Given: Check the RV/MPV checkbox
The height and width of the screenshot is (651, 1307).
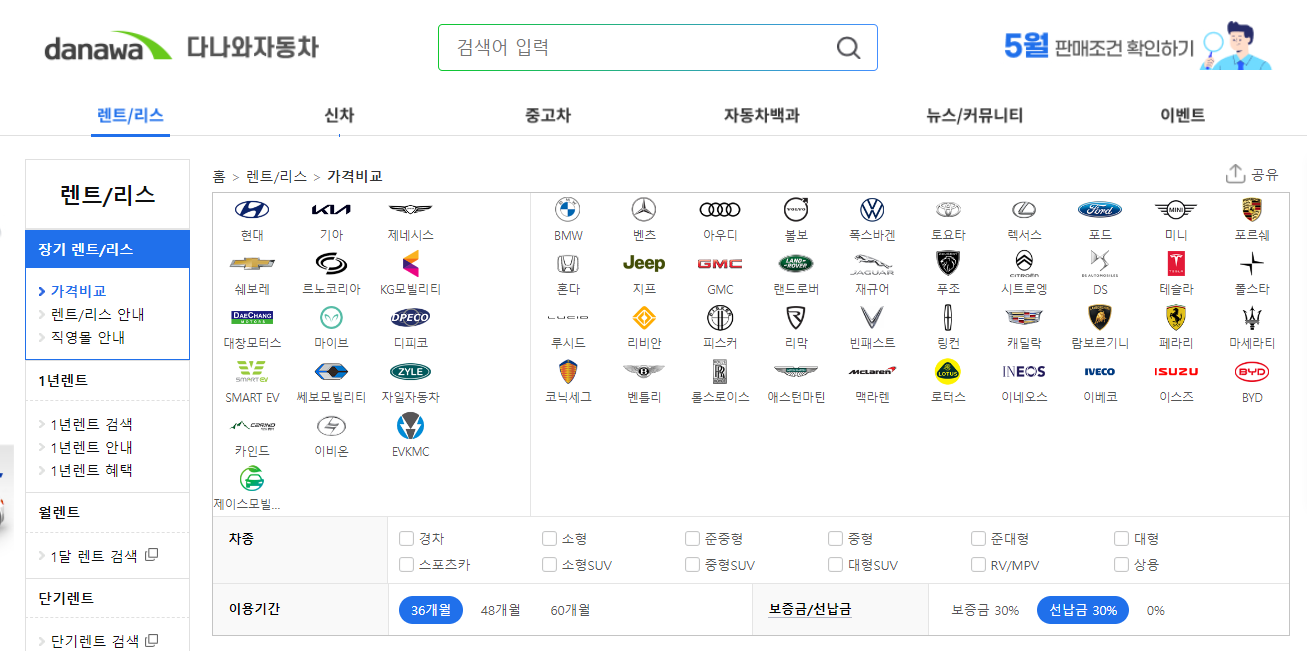Looking at the screenshot, I should pyautogui.click(x=978, y=565).
